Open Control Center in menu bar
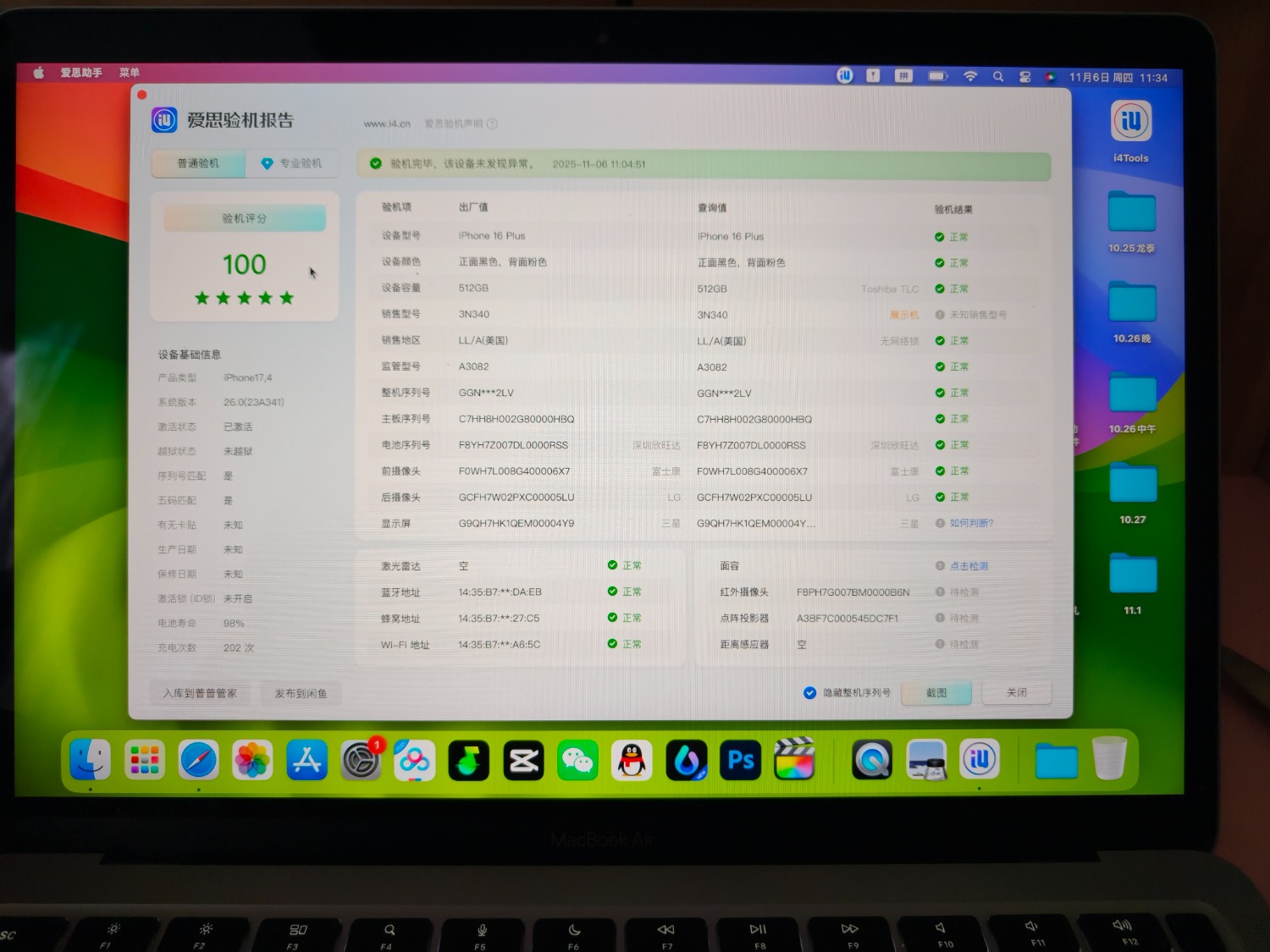Image resolution: width=1270 pixels, height=952 pixels. point(1024,77)
